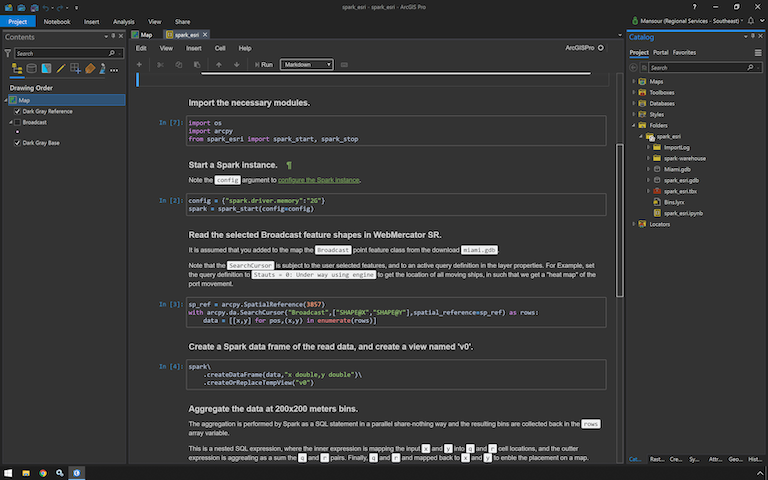Open the Share ribbon tab
768x480 pixels.
click(x=182, y=22)
